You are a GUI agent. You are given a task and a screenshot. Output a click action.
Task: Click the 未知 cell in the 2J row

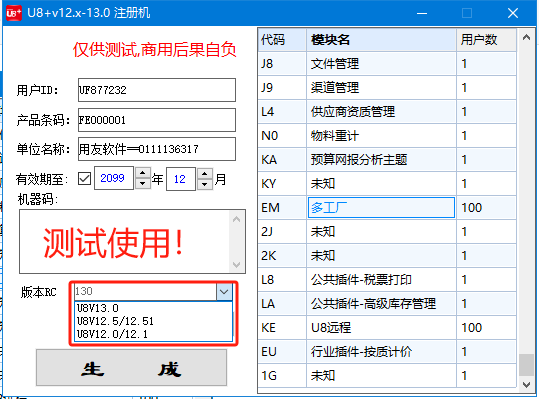pyautogui.click(x=381, y=232)
